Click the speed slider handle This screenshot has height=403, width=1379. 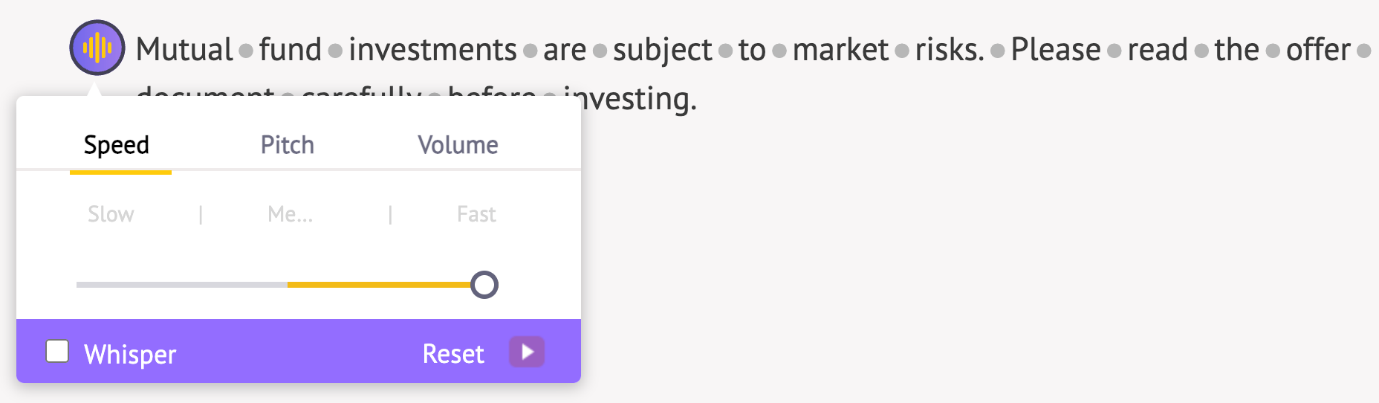484,285
